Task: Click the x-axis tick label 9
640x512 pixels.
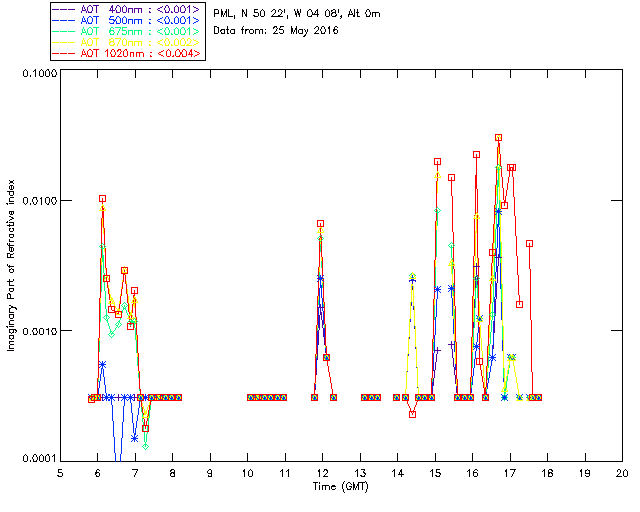Action: (210, 473)
